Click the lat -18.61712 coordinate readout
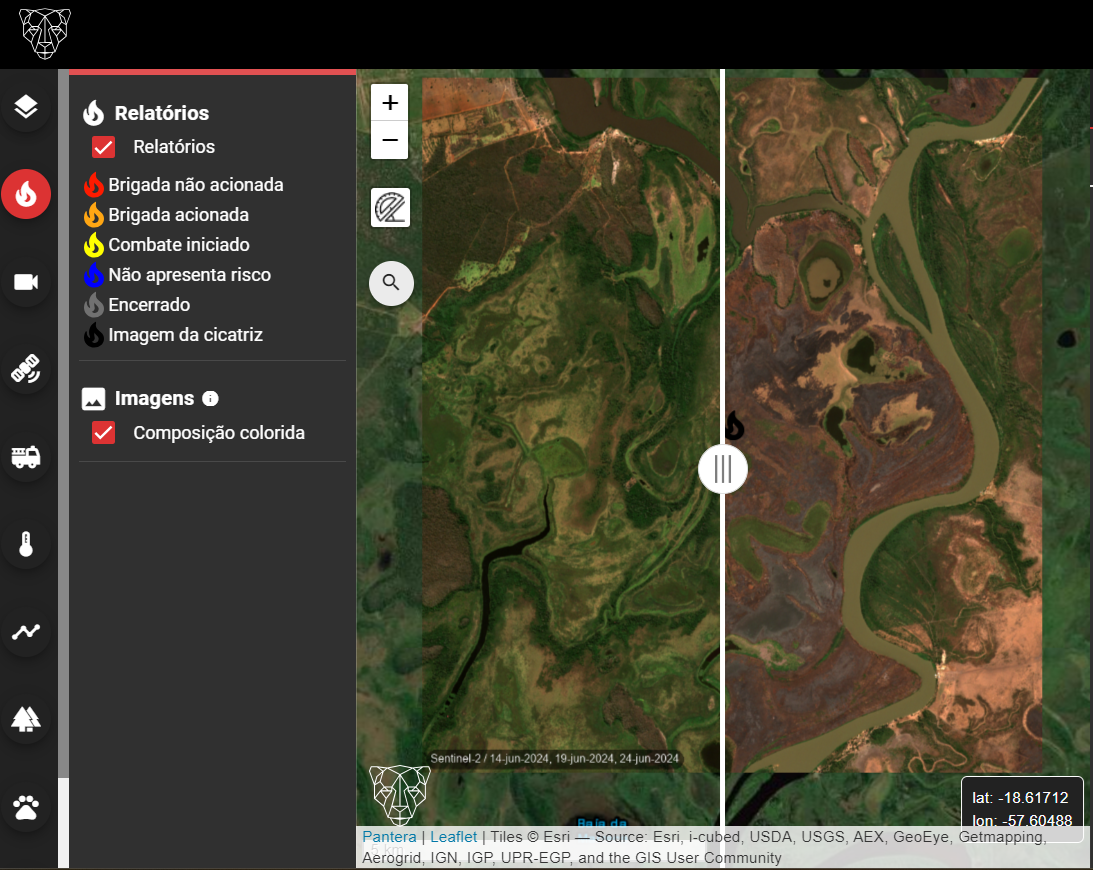 coord(1020,798)
